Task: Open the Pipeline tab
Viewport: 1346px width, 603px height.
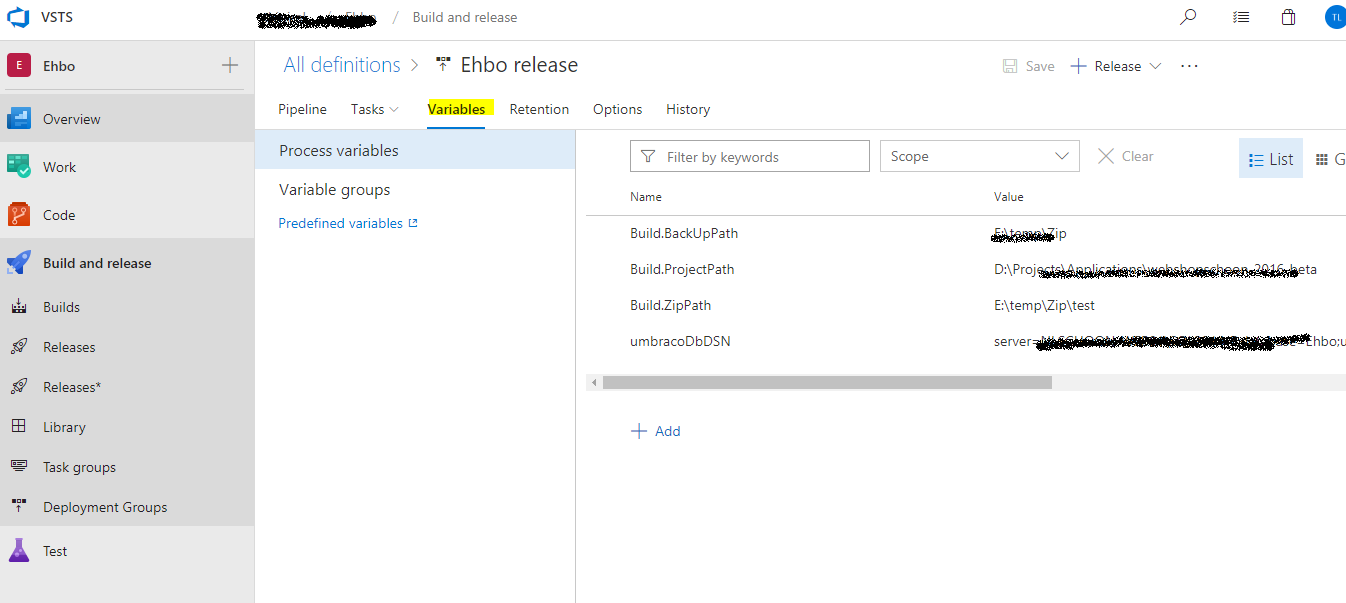Action: click(x=302, y=109)
